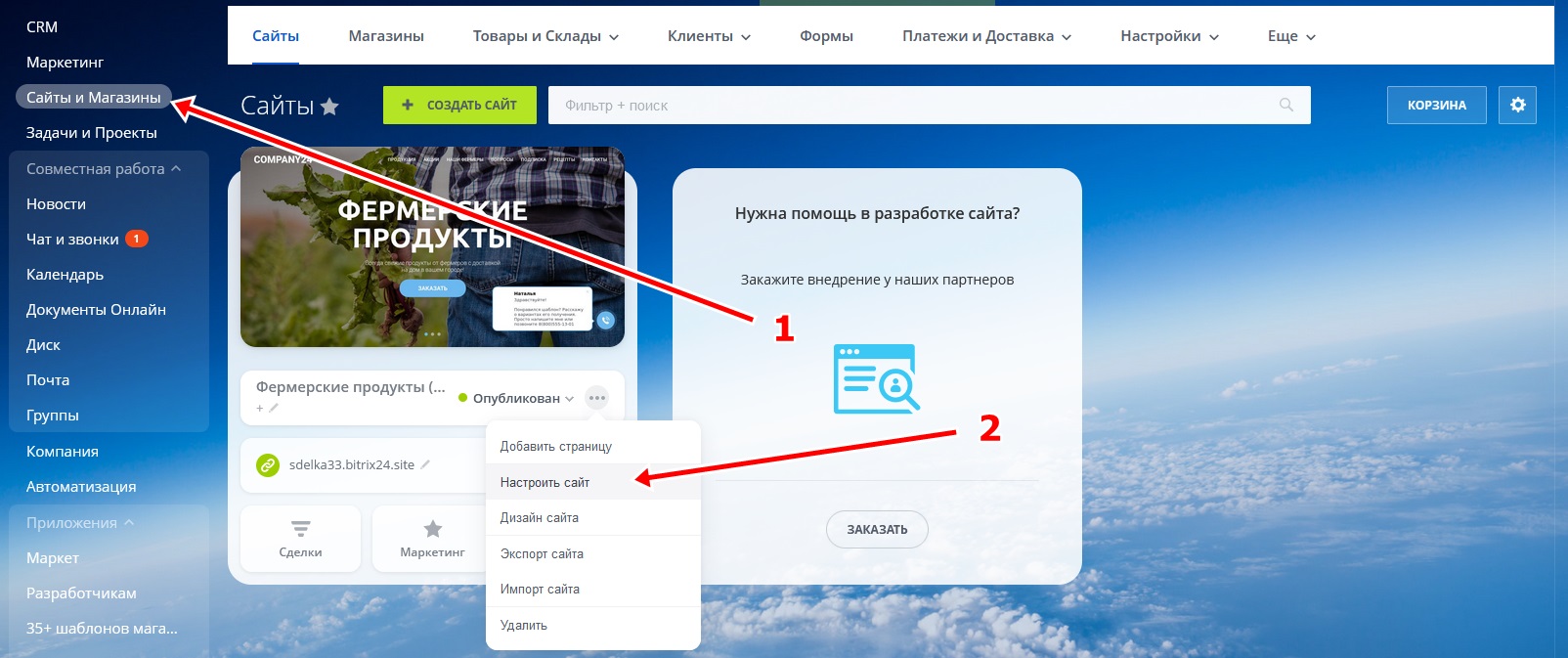Open Чат и звонки in the sidebar

click(73, 240)
